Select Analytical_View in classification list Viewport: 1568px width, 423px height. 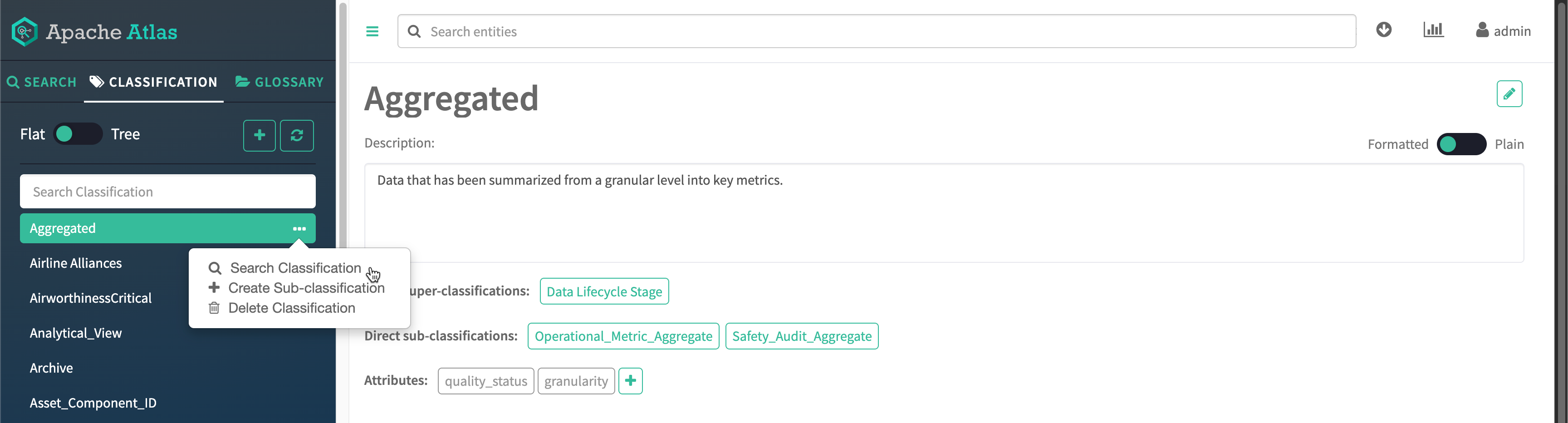(75, 333)
